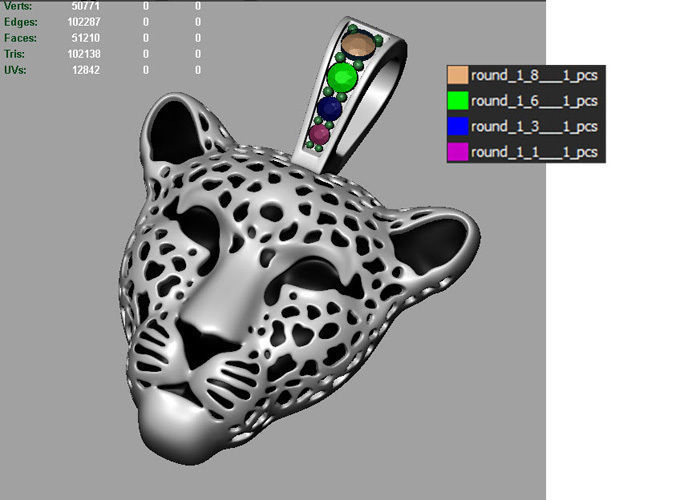
Task: Click the Faces: statistics label
Action: [x=20, y=38]
